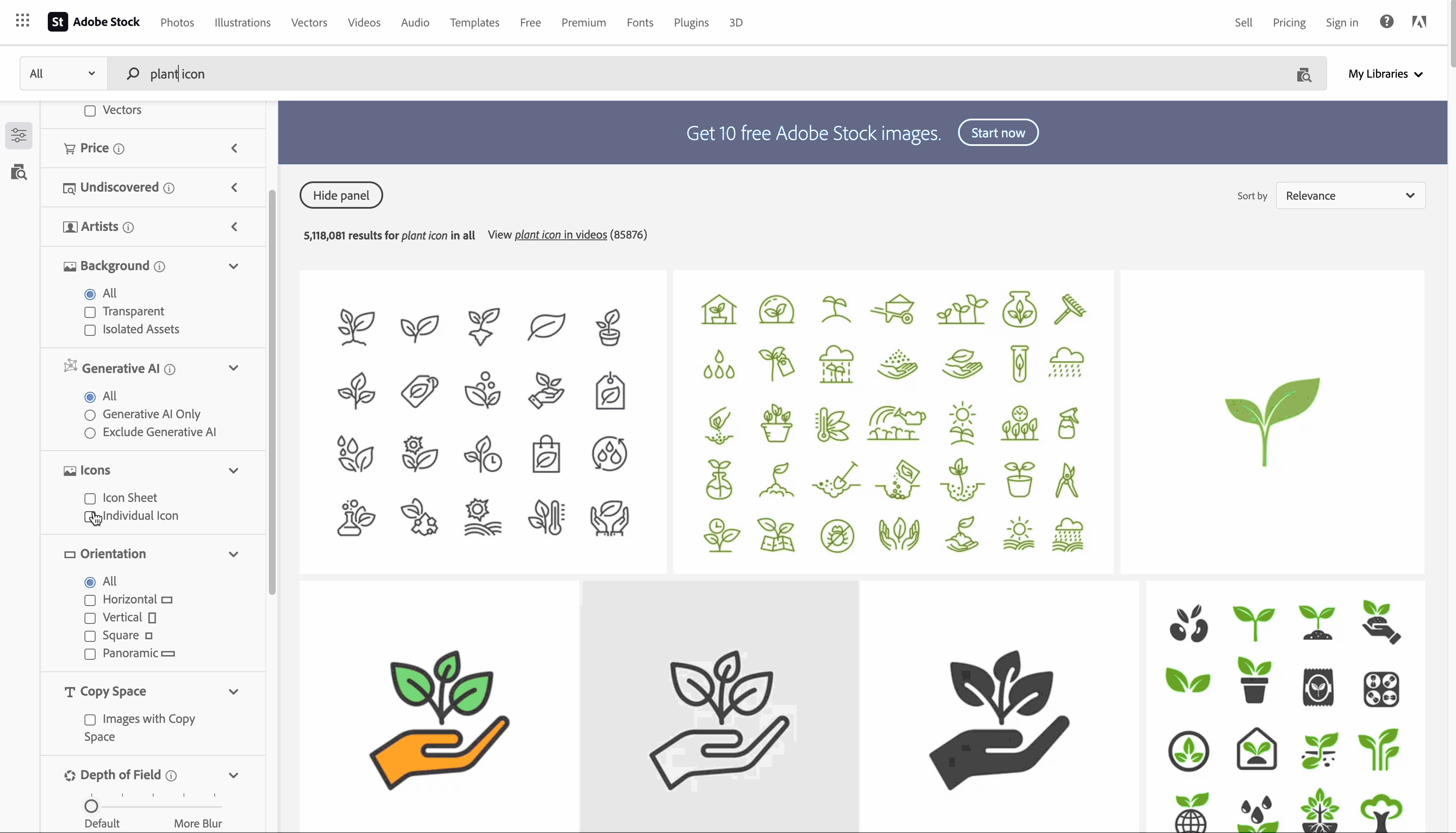Click the visual search camera icon
Screen dimensions: 1456x833
click(1304, 73)
